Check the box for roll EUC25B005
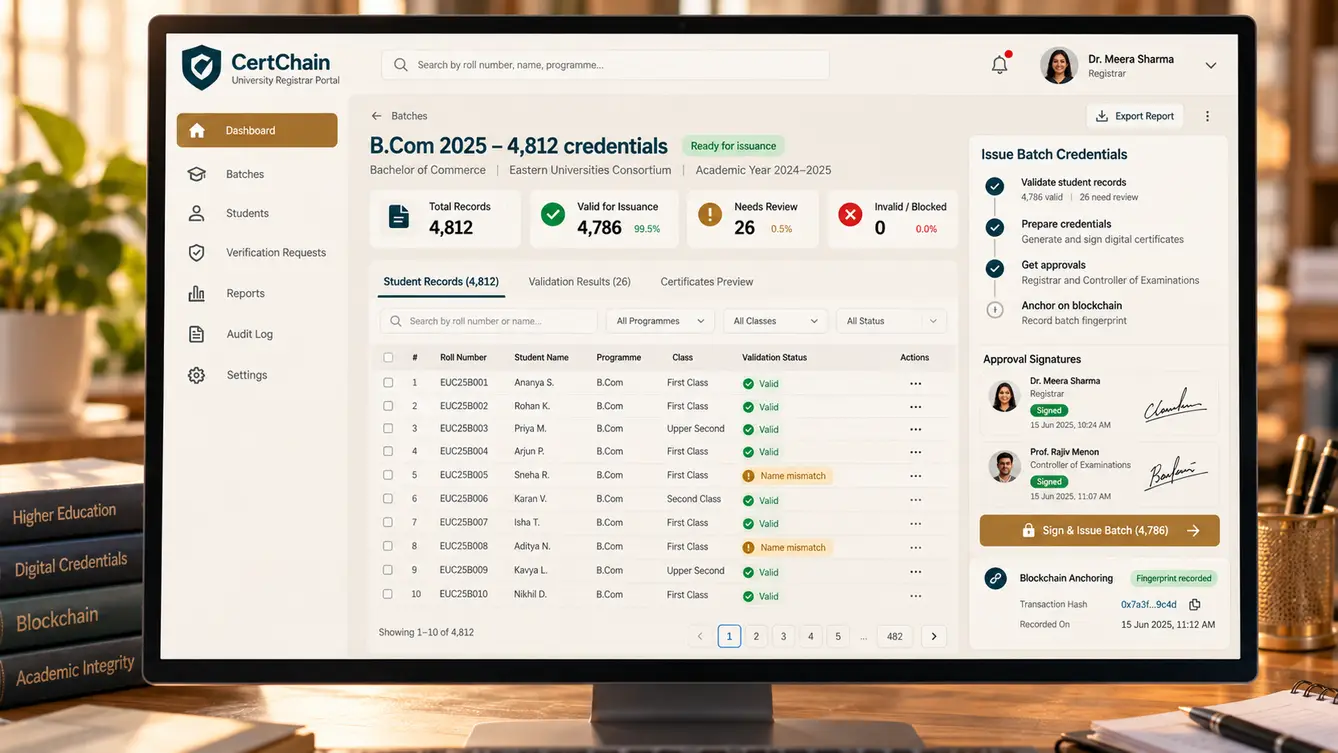1338x753 pixels. [388, 475]
